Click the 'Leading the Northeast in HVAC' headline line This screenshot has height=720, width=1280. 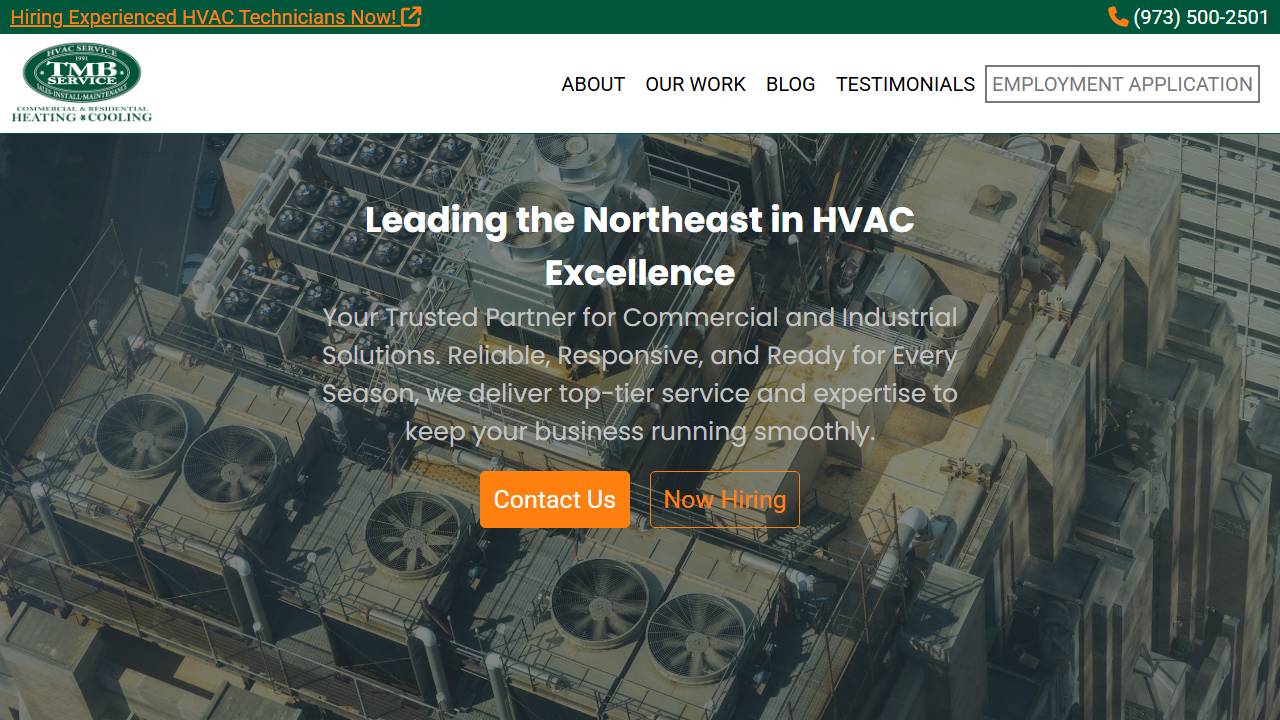click(639, 220)
